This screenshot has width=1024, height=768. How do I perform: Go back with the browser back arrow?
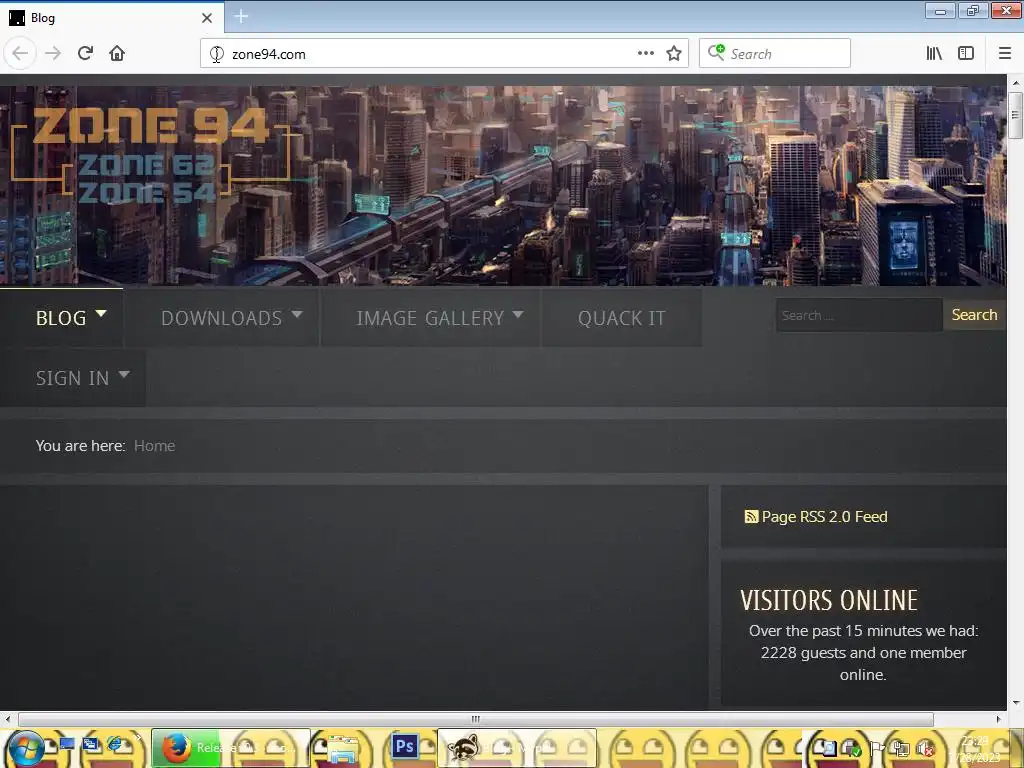tap(20, 53)
